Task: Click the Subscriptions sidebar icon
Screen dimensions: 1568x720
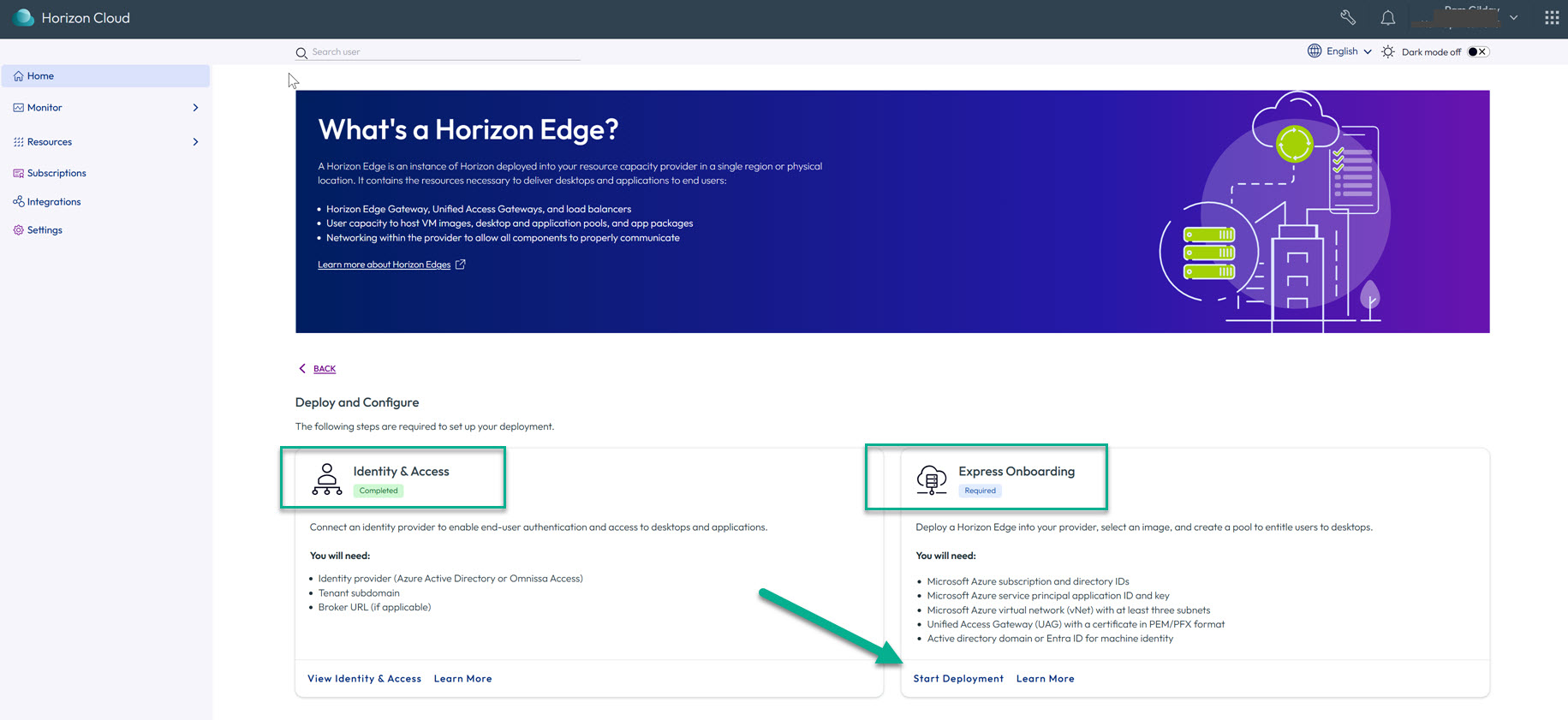Action: click(x=19, y=173)
